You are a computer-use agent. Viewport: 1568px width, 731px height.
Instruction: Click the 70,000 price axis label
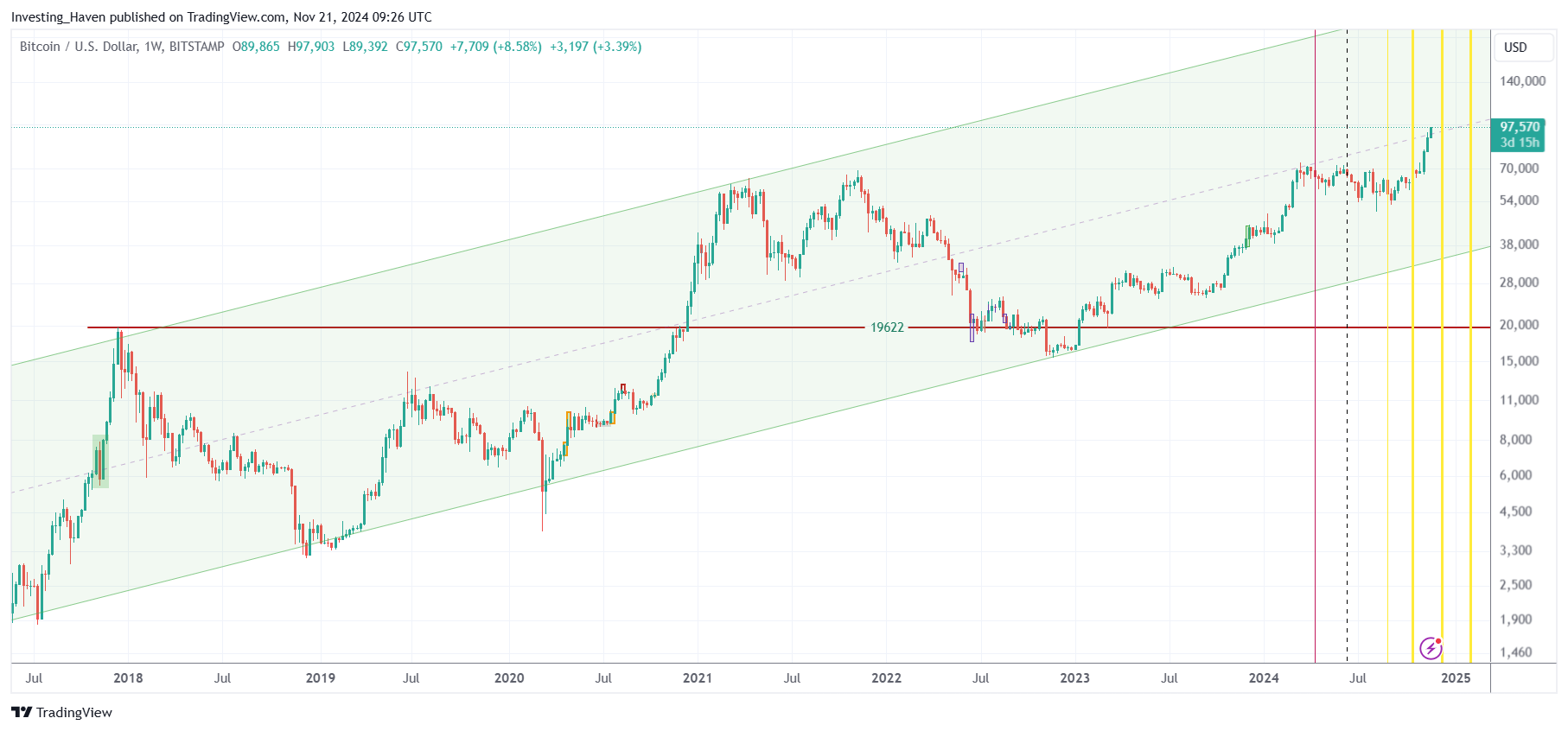point(1519,168)
